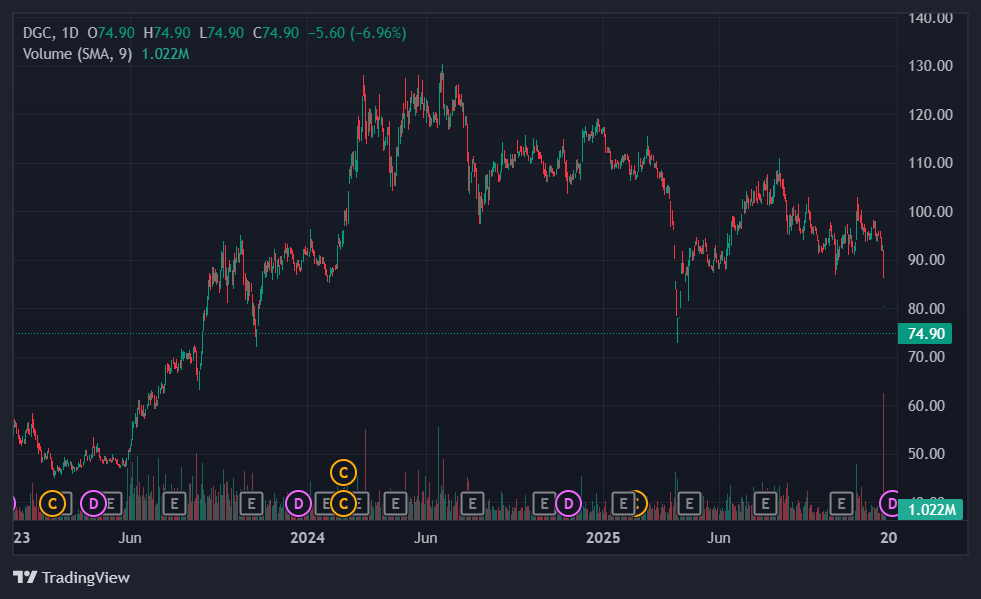Click the orange C marker right of 2025

point(636,502)
